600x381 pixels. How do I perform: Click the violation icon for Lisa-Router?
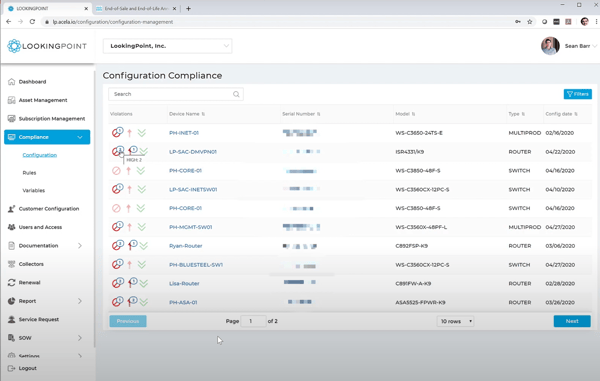pyautogui.click(x=117, y=283)
